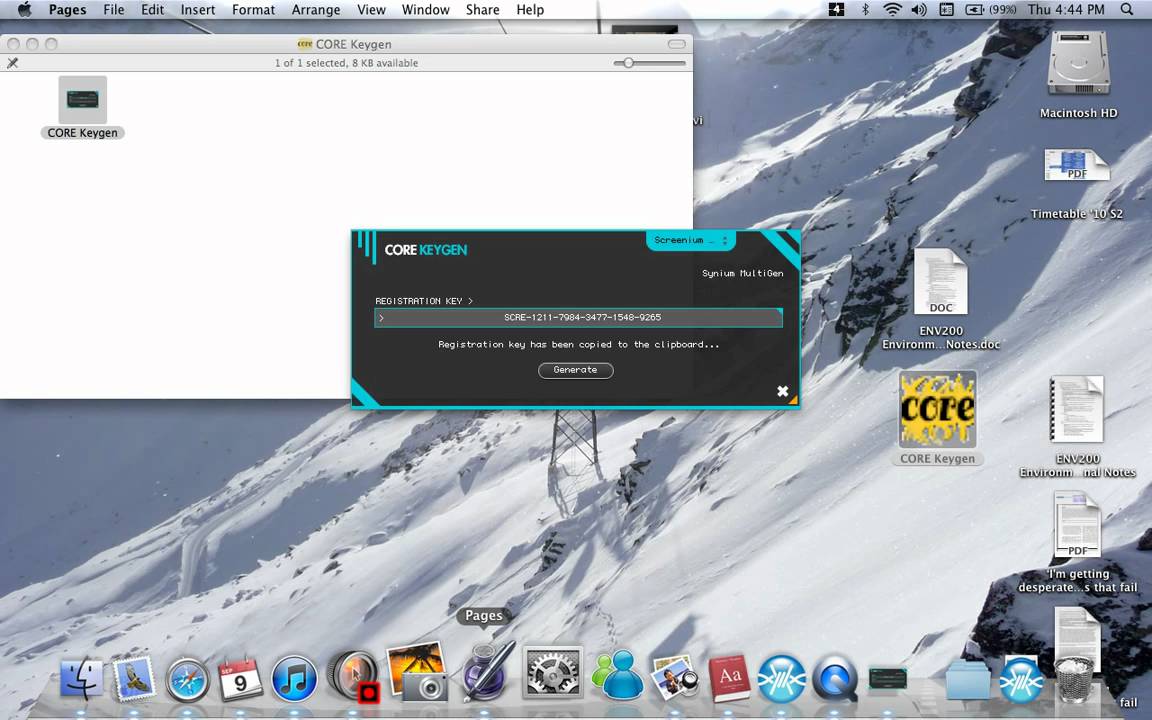
Task: Open Messenger buddies icon in Dock
Action: pos(617,674)
